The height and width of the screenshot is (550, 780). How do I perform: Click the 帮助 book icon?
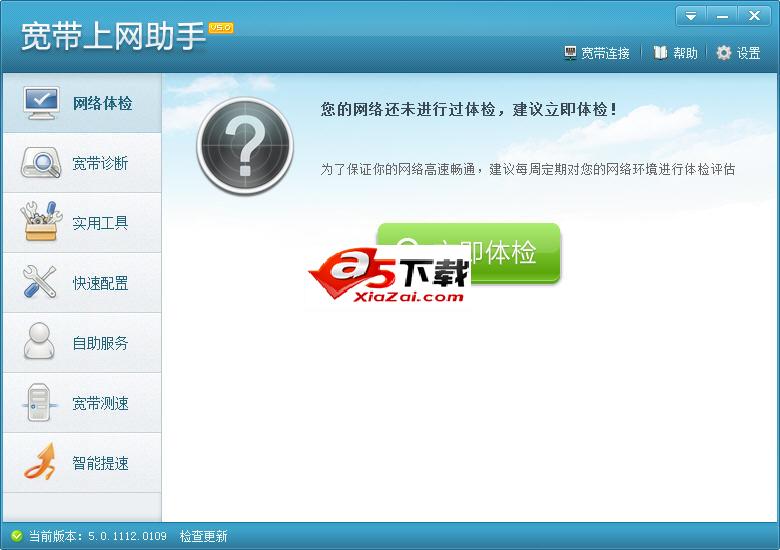660,53
